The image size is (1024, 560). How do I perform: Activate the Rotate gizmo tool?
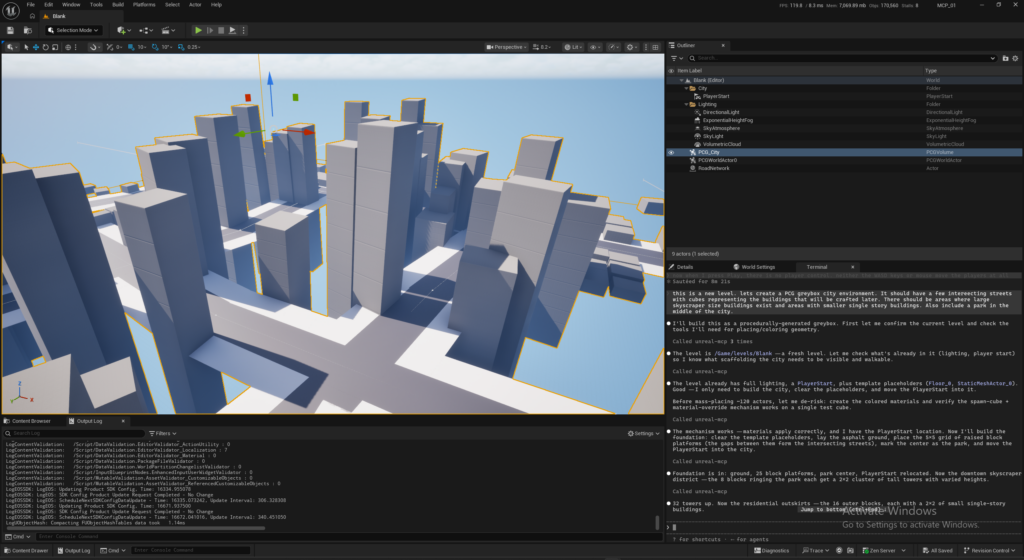[x=45, y=47]
